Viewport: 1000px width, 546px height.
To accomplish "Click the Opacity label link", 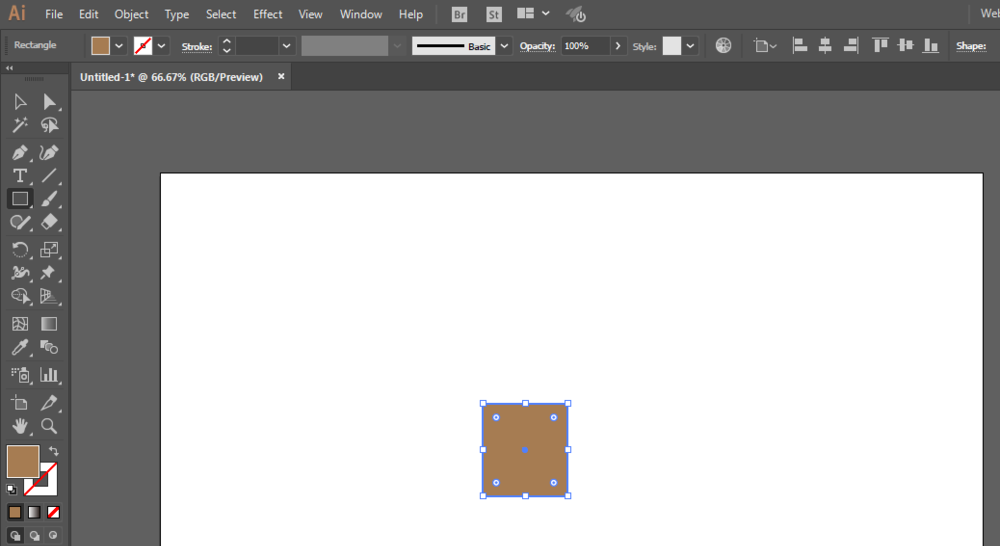I will tap(537, 46).
